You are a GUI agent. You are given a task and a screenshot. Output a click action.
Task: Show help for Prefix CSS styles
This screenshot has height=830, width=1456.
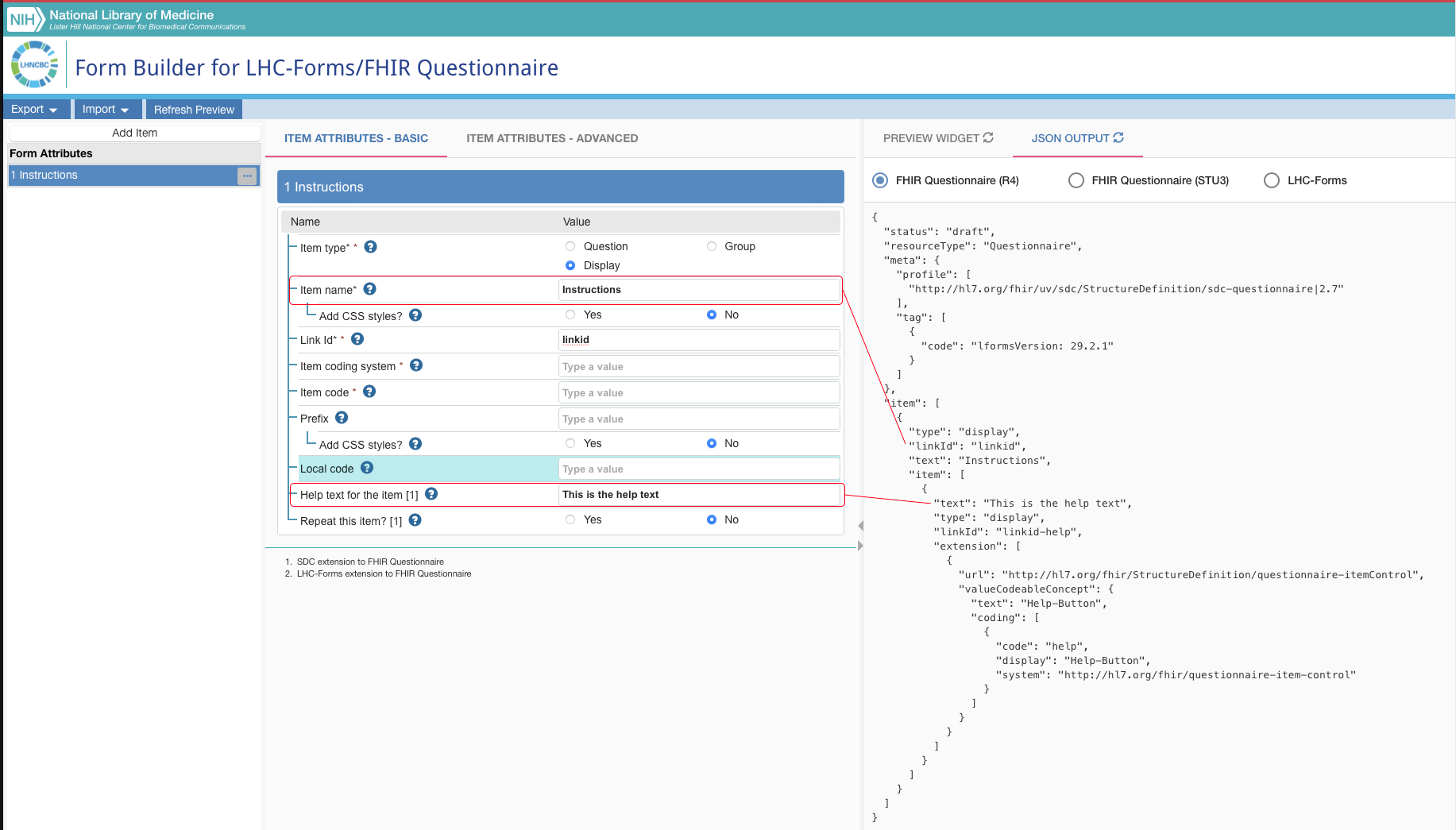click(415, 444)
